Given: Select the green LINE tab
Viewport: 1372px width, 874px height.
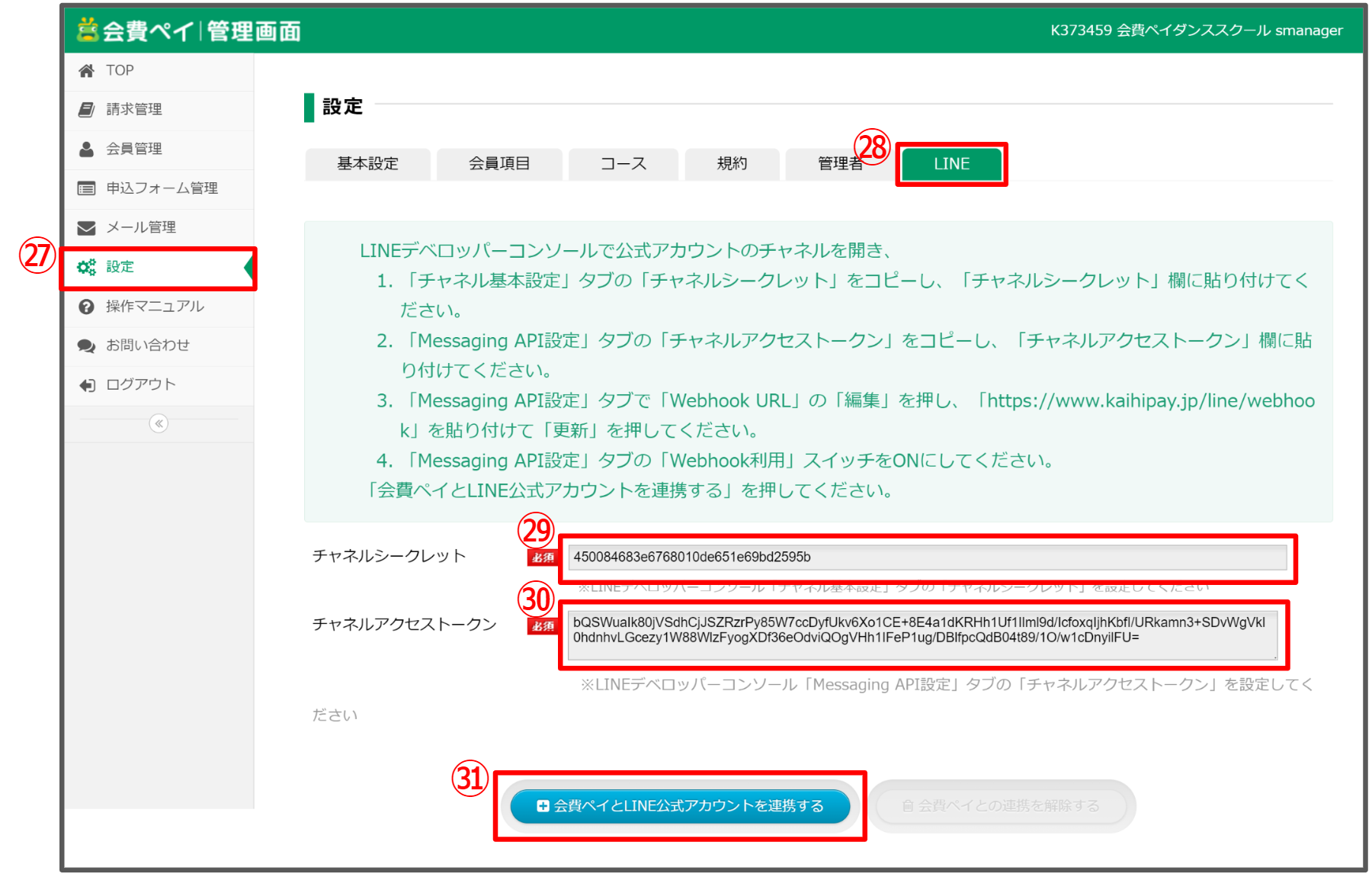Looking at the screenshot, I should (x=951, y=164).
